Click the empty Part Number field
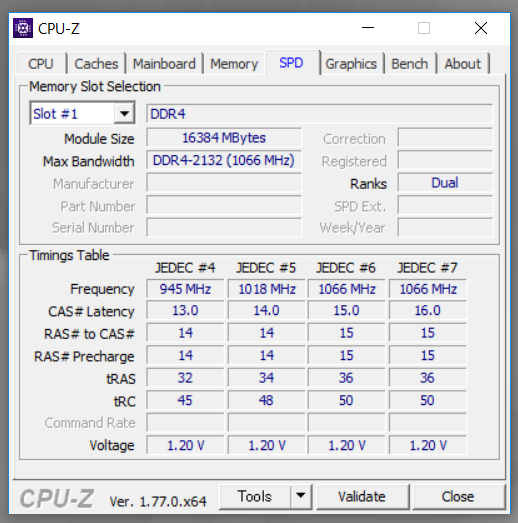The image size is (518, 523). [224, 205]
